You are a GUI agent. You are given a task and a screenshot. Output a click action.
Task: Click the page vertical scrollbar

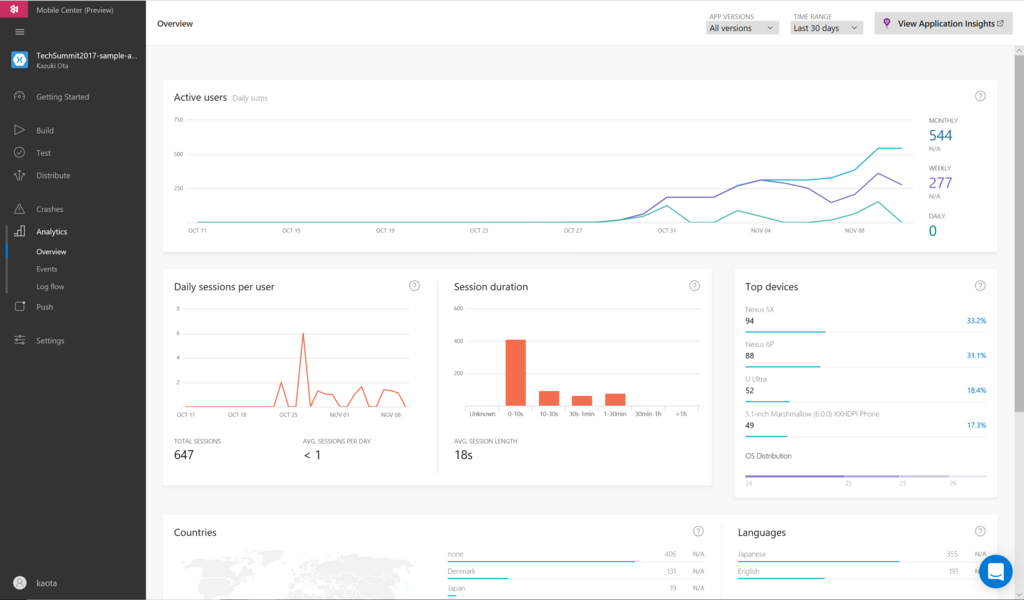pyautogui.click(x=1019, y=234)
